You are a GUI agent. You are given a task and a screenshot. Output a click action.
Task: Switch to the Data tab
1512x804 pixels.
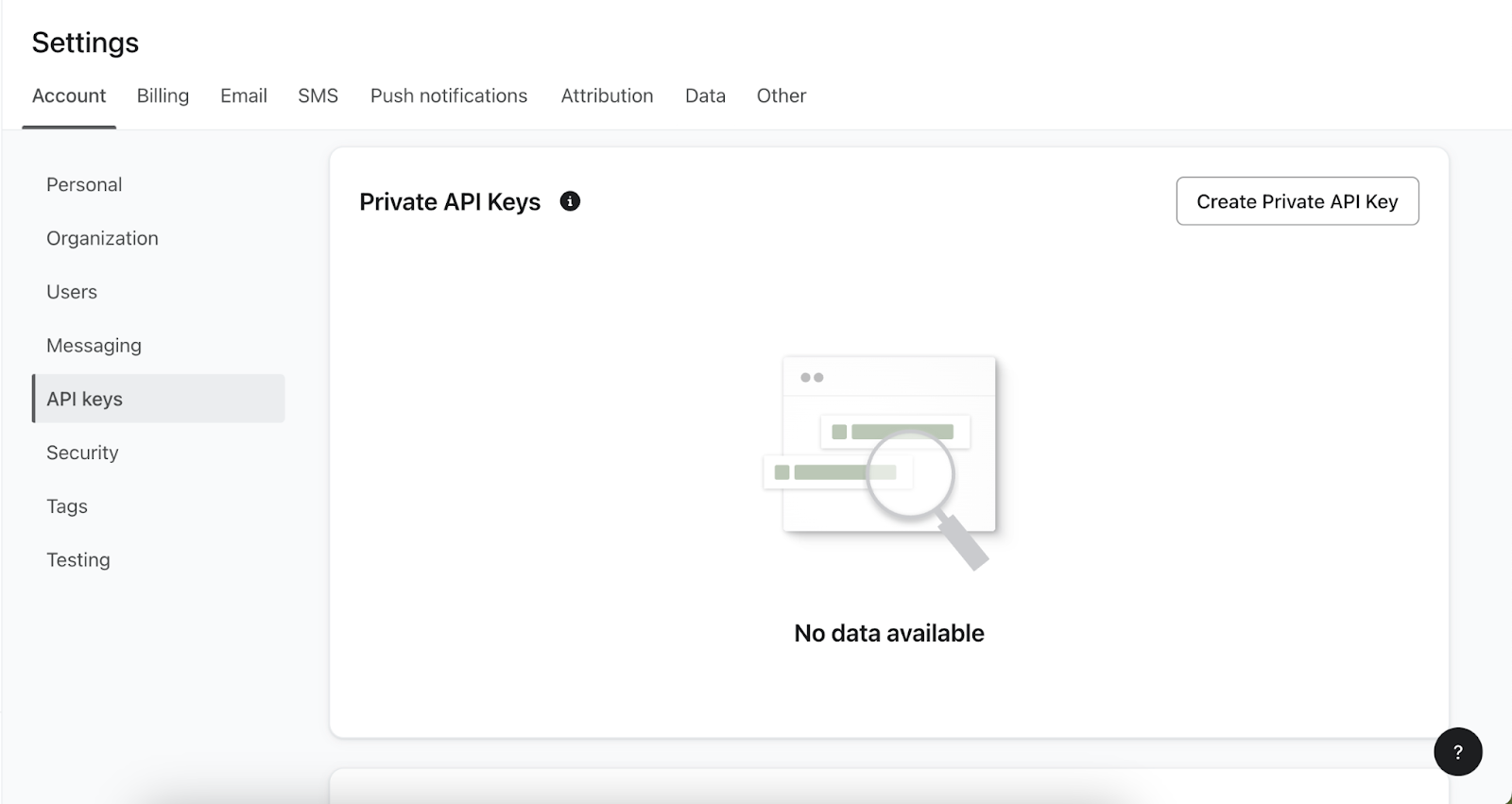click(x=705, y=96)
